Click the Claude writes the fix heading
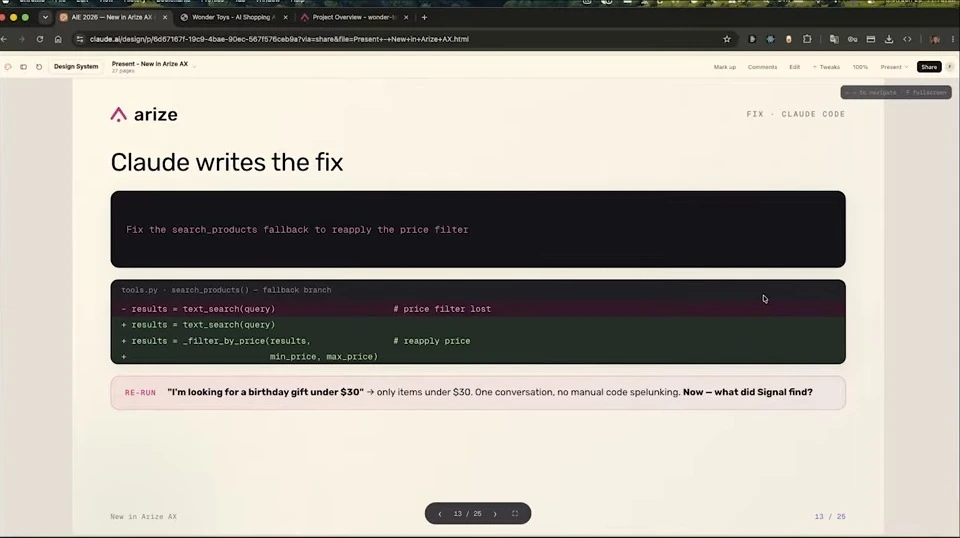The height and width of the screenshot is (538, 960). (x=227, y=162)
